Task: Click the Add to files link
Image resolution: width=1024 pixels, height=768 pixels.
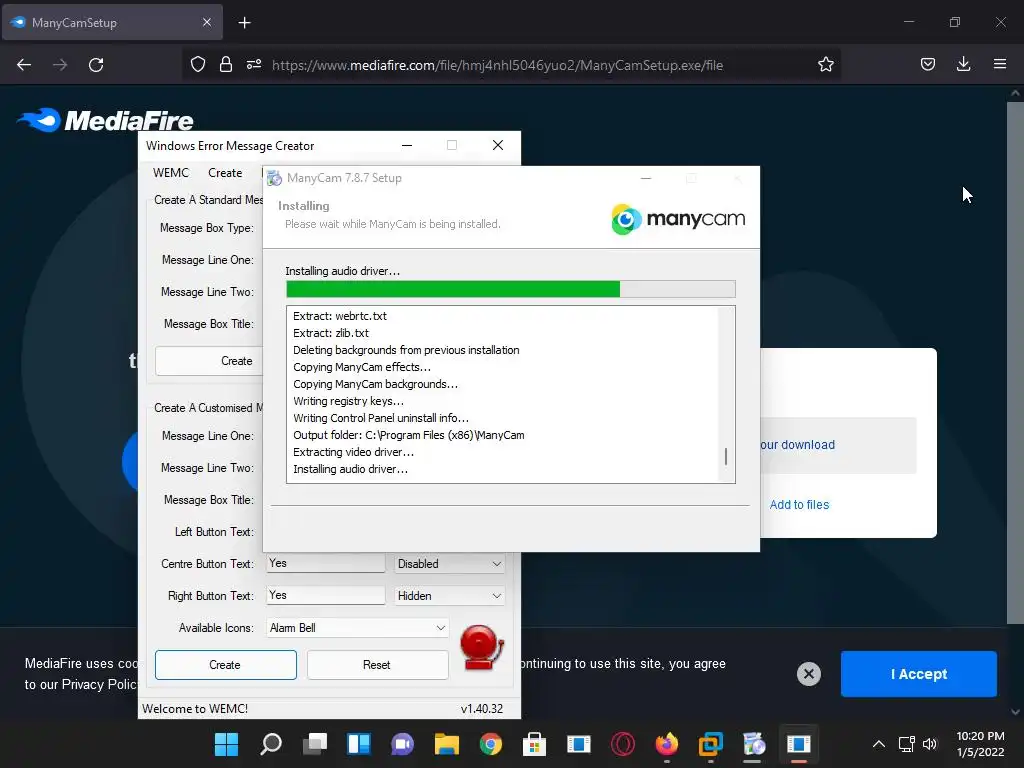Action: pyautogui.click(x=799, y=505)
